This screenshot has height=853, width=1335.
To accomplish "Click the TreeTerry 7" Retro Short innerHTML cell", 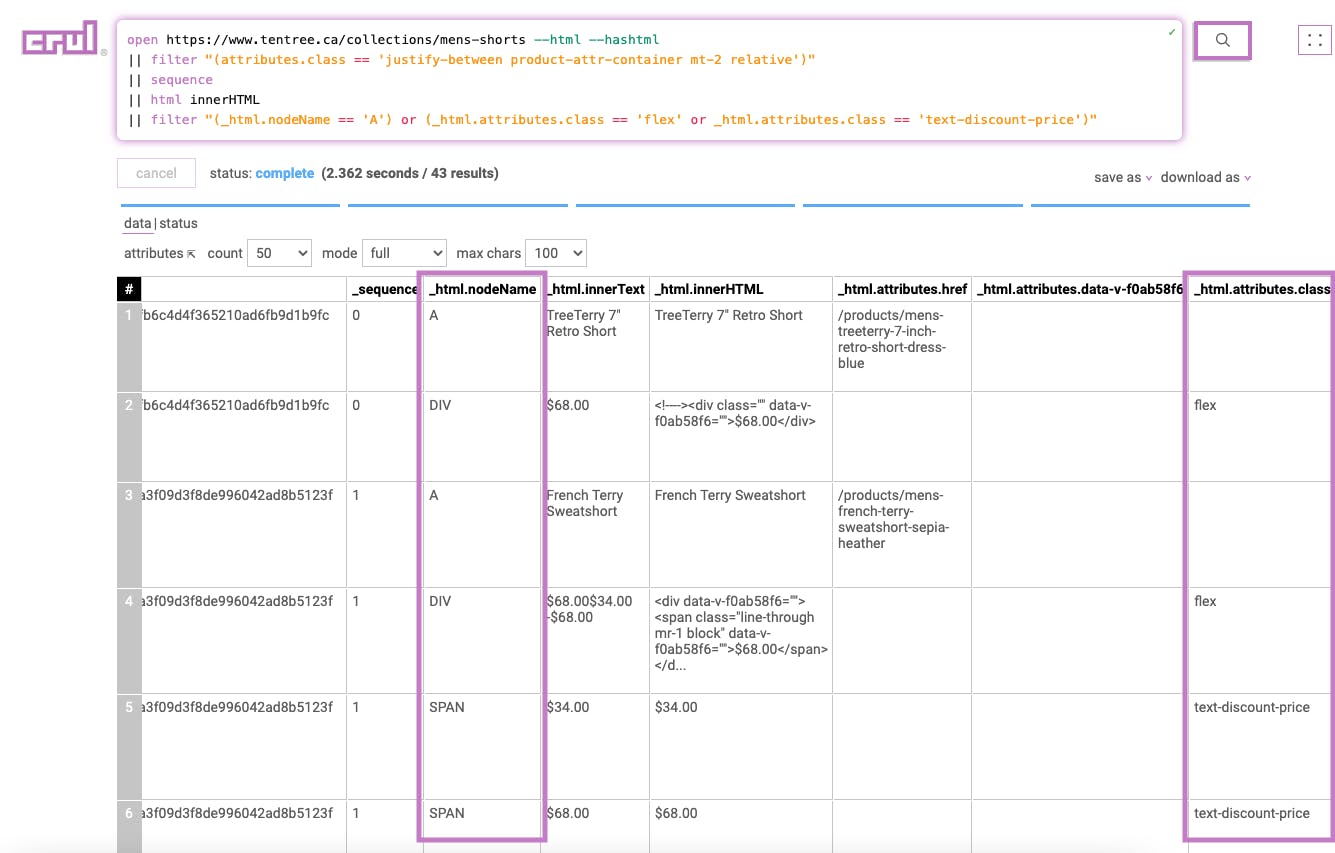I will click(x=741, y=346).
